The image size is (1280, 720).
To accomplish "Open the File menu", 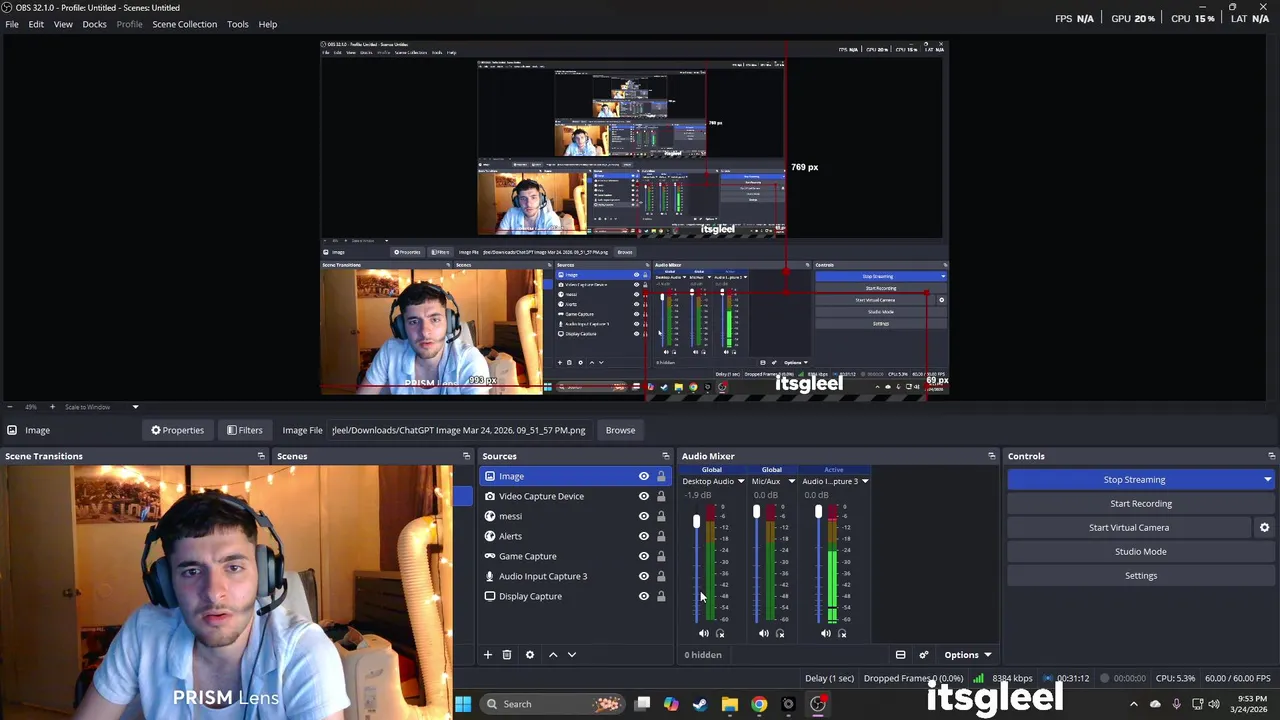I will [x=12, y=24].
